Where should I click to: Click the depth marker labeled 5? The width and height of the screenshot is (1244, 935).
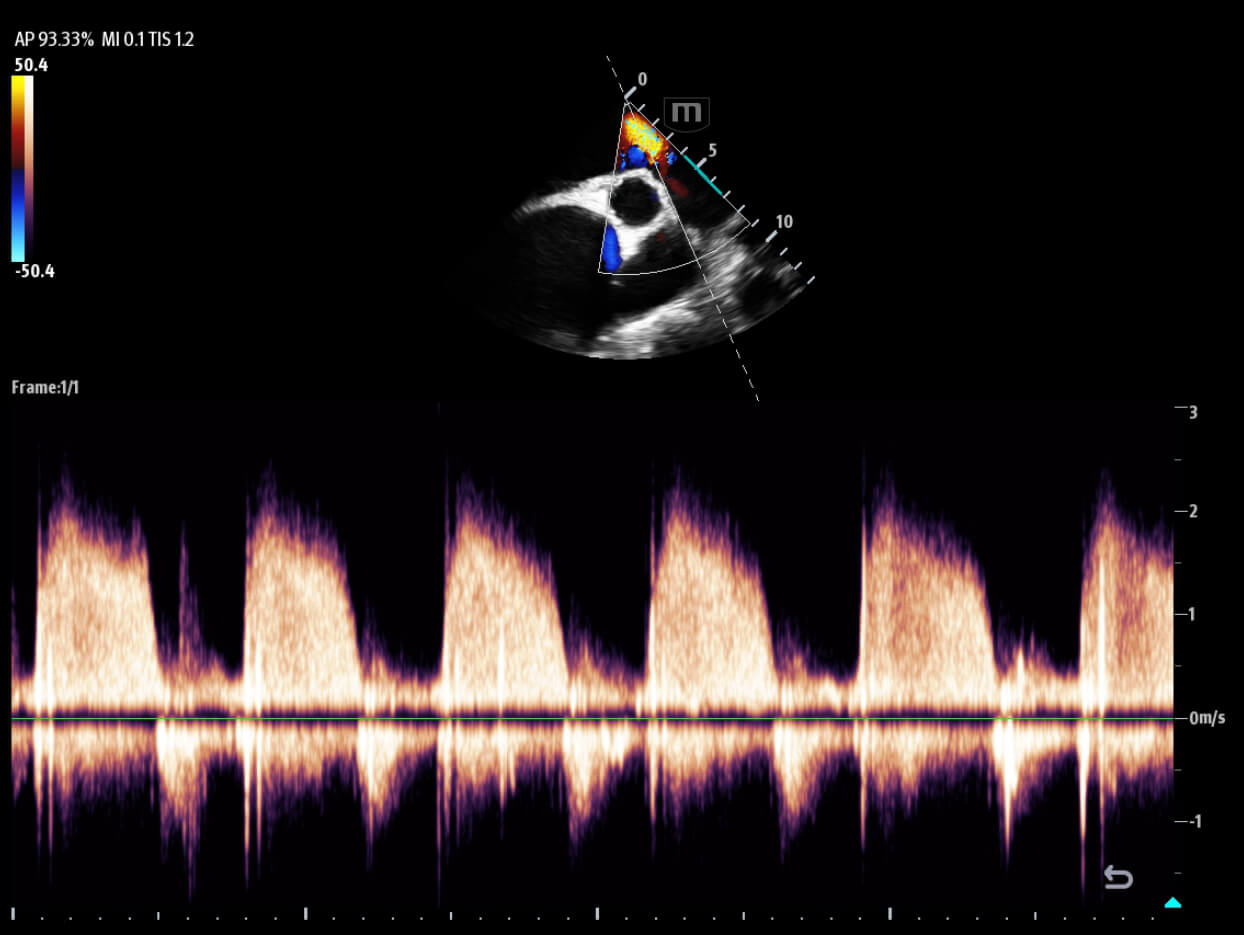(712, 150)
